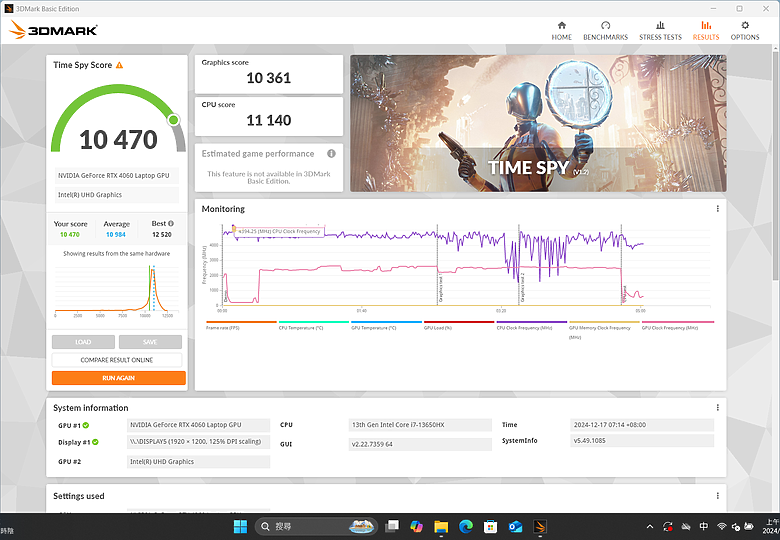This screenshot has width=780, height=540.
Task: Toggle the Frame rate (FPS) legend item
Action: click(241, 325)
